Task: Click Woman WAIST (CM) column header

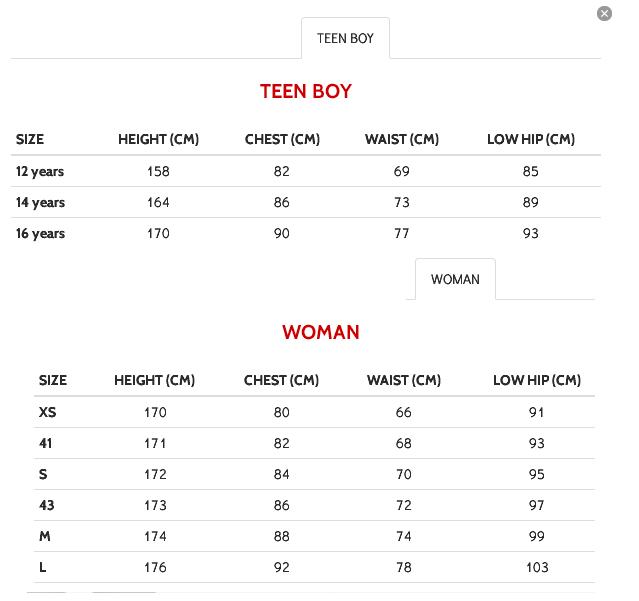Action: pos(403,381)
